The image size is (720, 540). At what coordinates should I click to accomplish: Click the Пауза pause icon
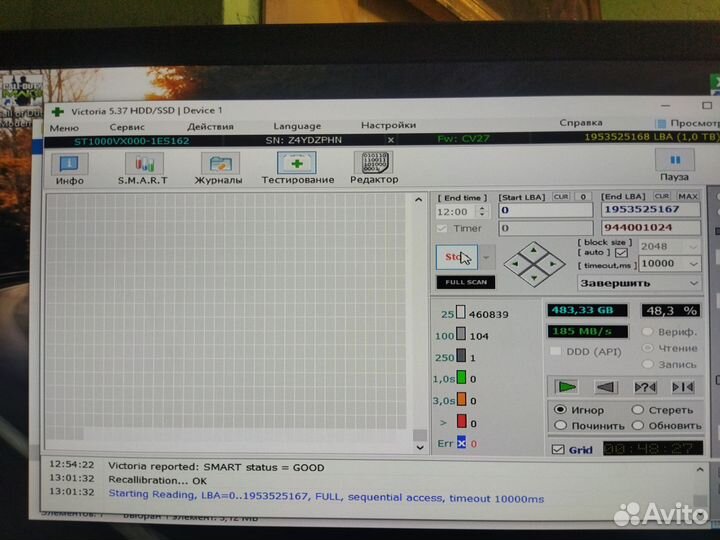click(x=675, y=160)
